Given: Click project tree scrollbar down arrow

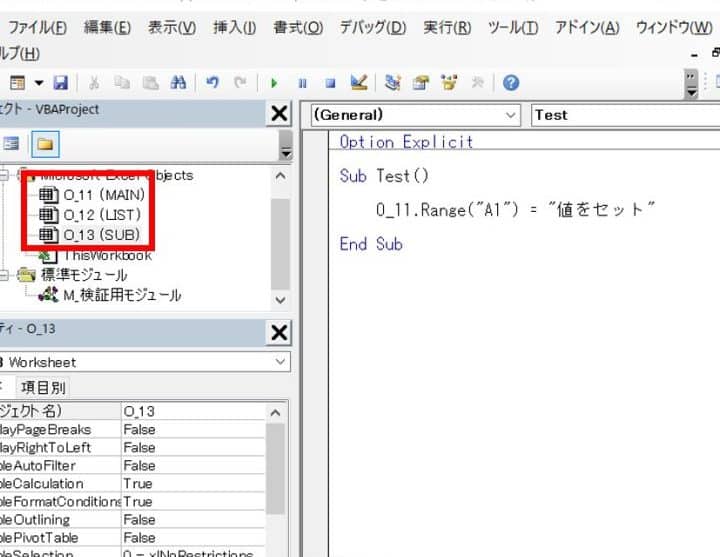Looking at the screenshot, I should [280, 300].
